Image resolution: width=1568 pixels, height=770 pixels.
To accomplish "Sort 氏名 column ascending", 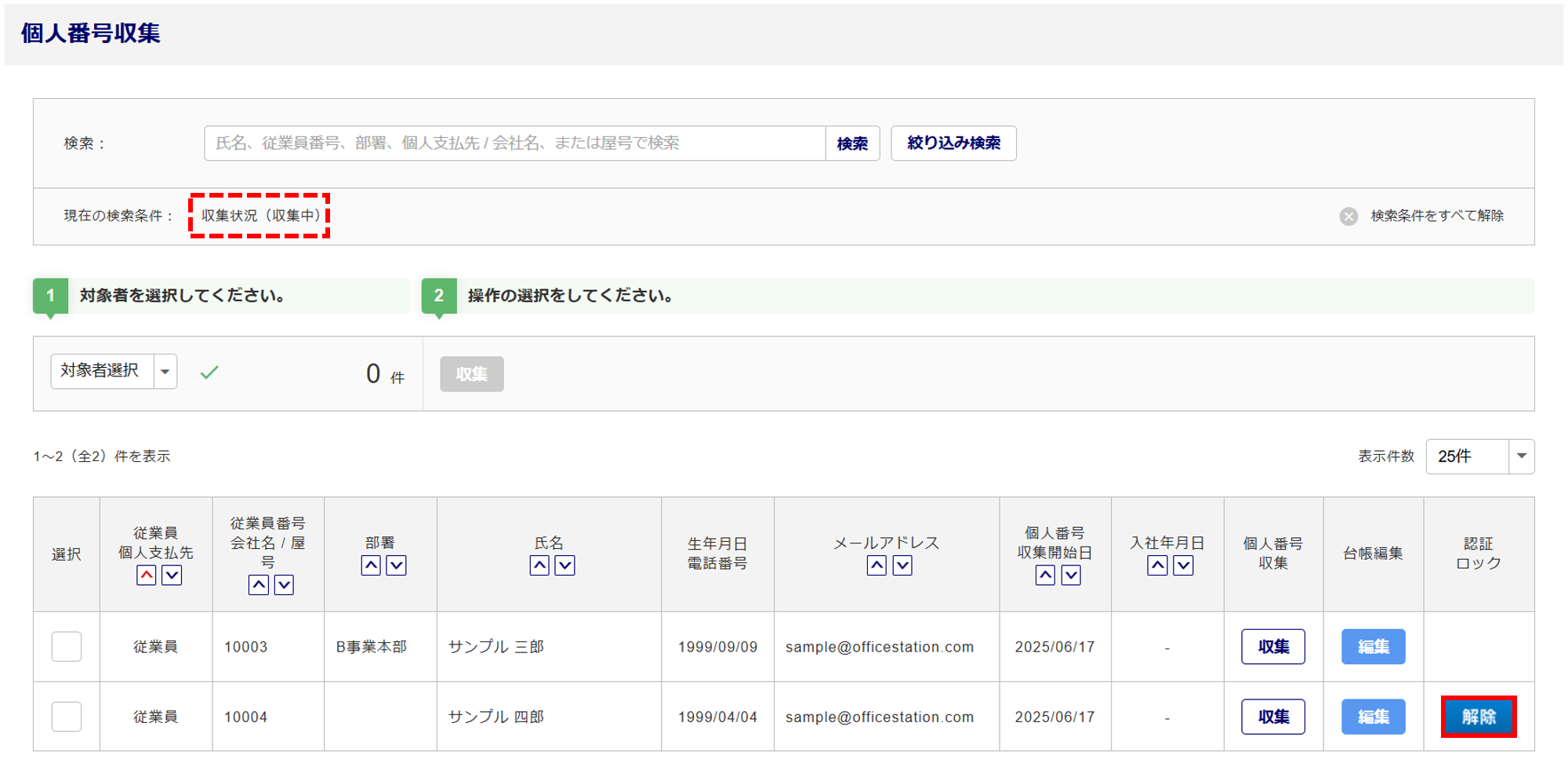I will click(x=539, y=565).
